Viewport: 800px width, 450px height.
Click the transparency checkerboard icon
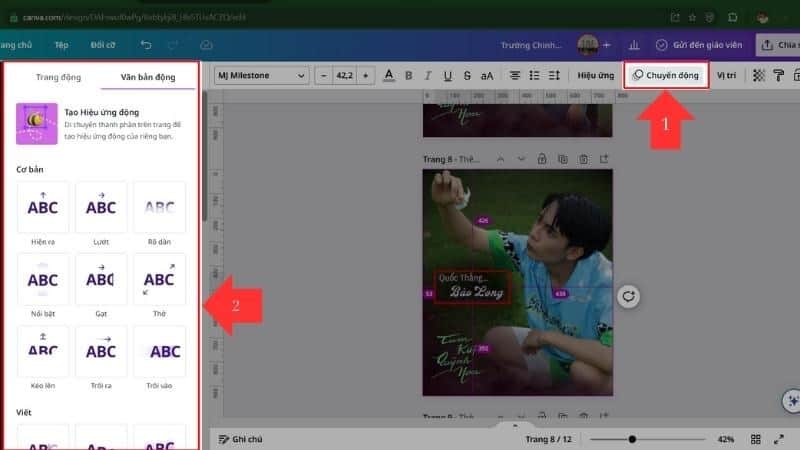click(x=759, y=75)
